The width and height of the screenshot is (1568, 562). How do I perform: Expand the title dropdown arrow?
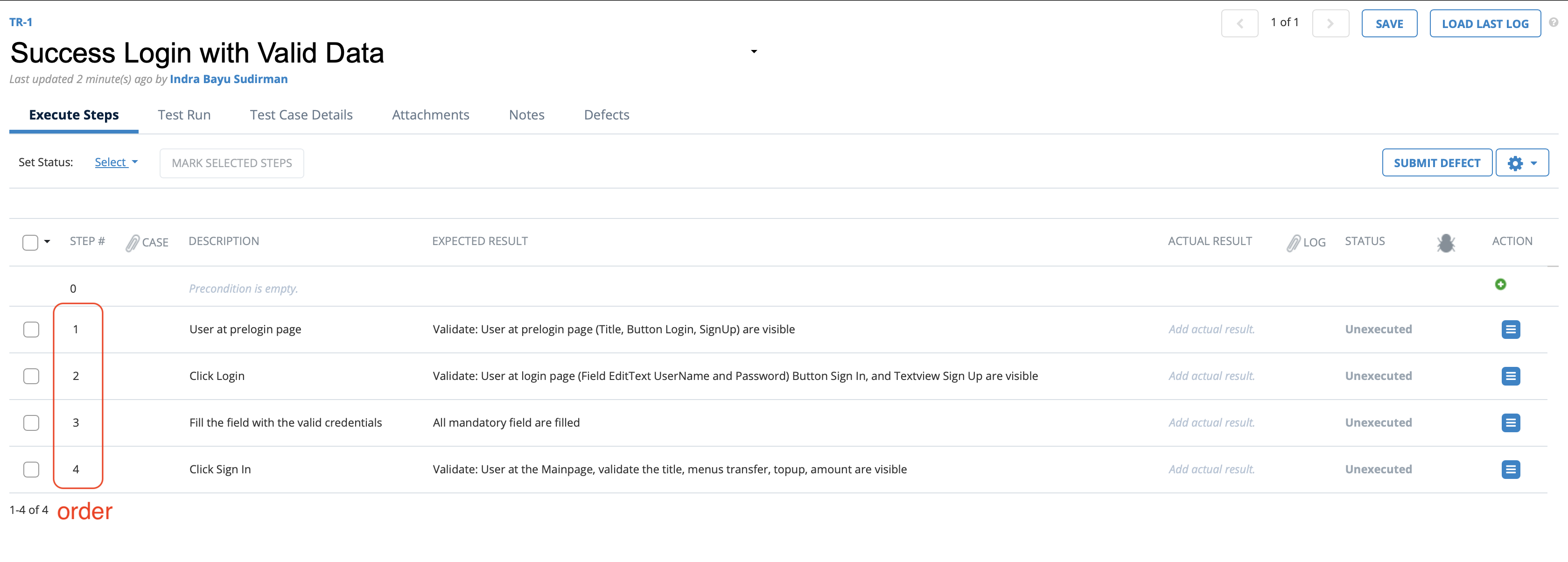pyautogui.click(x=754, y=52)
